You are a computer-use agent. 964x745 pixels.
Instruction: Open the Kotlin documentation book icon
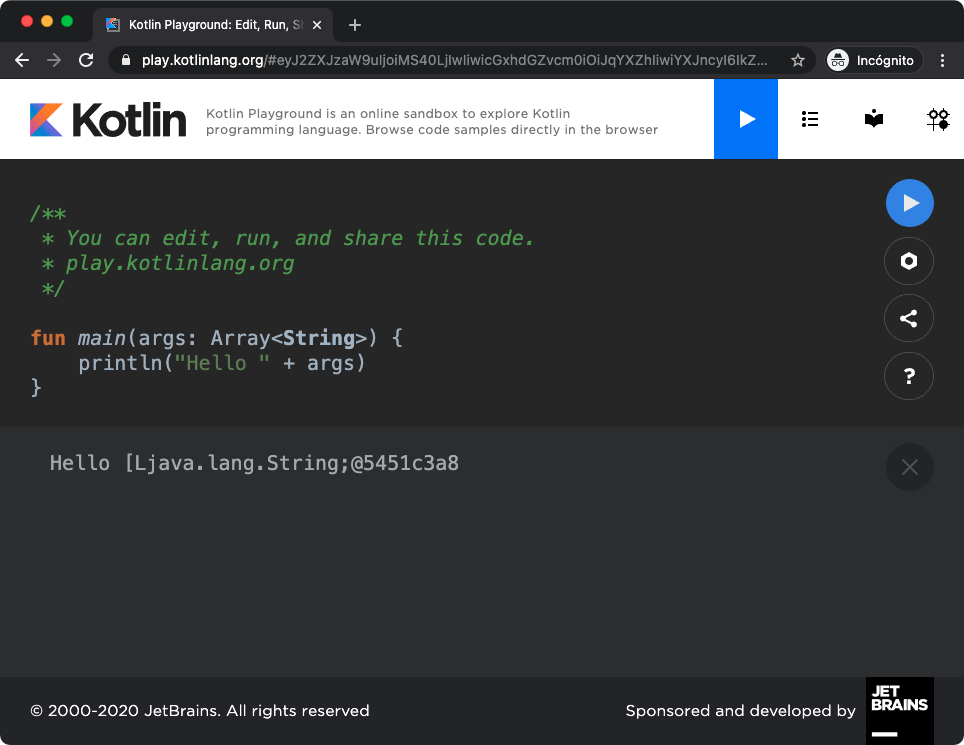873,118
